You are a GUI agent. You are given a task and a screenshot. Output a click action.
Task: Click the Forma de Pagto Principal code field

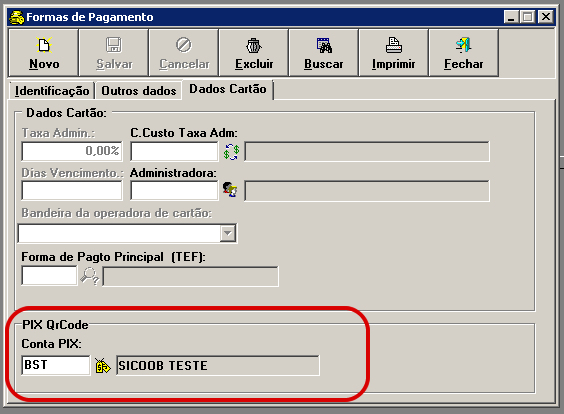coord(49,276)
